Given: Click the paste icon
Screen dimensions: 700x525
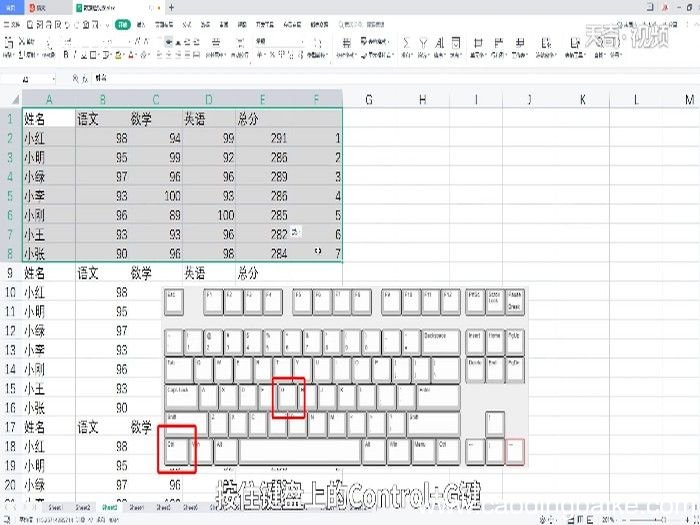Looking at the screenshot, I should pos(8,43).
